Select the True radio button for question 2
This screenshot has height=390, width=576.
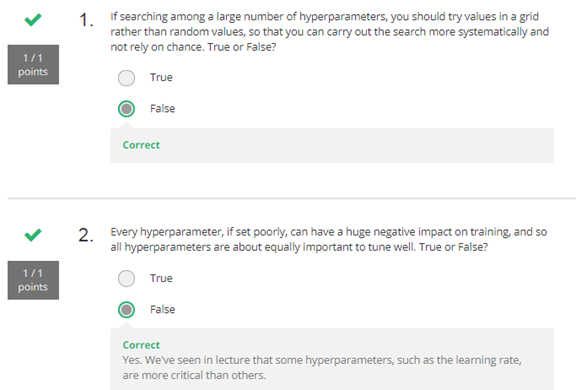(x=126, y=278)
